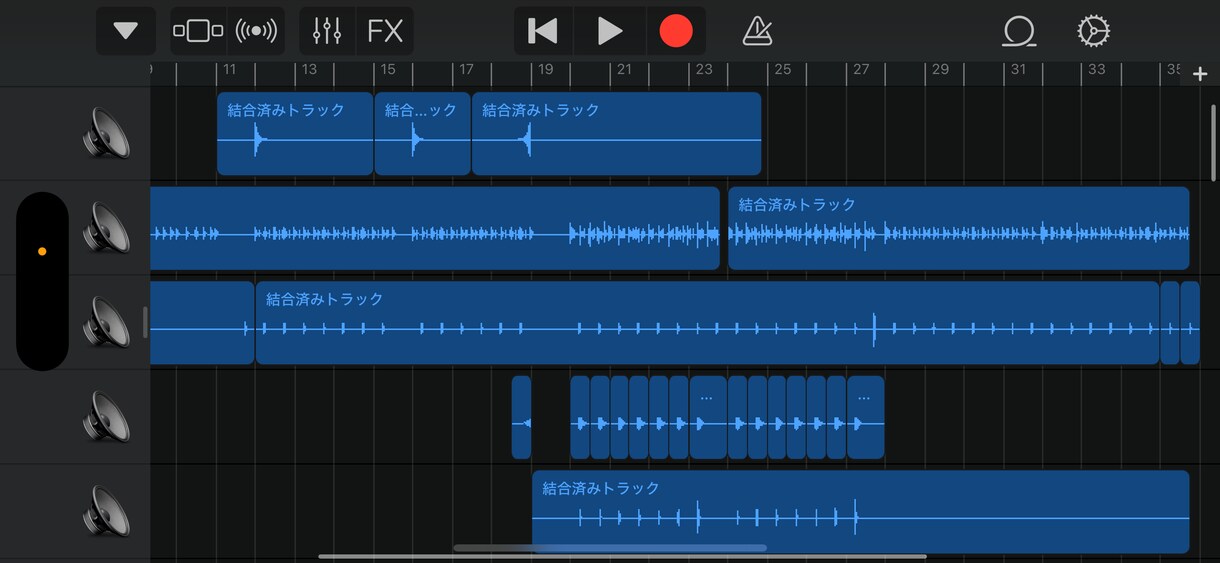This screenshot has width=1220, height=563.
Task: Select the truncated '結合...ック' region
Action: 422,134
